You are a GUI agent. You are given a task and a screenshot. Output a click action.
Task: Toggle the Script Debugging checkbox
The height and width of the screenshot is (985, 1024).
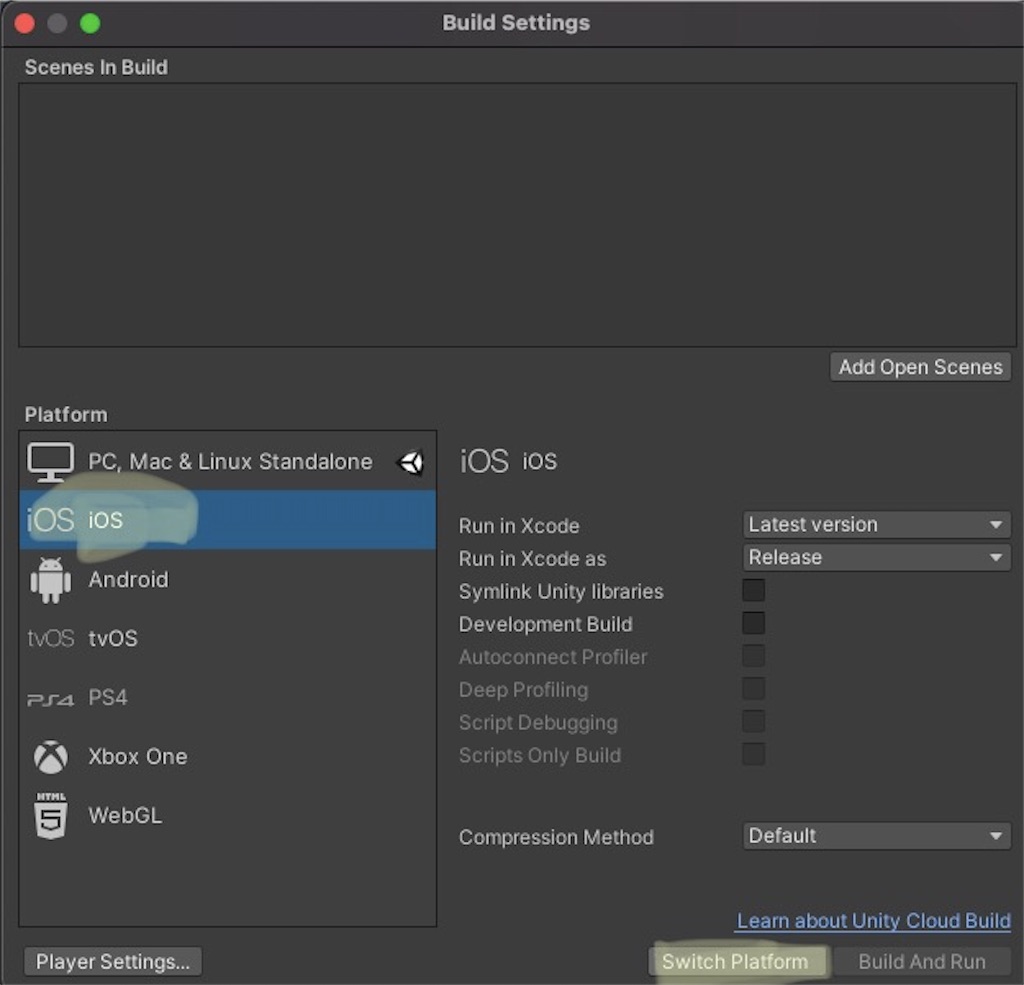(753, 721)
